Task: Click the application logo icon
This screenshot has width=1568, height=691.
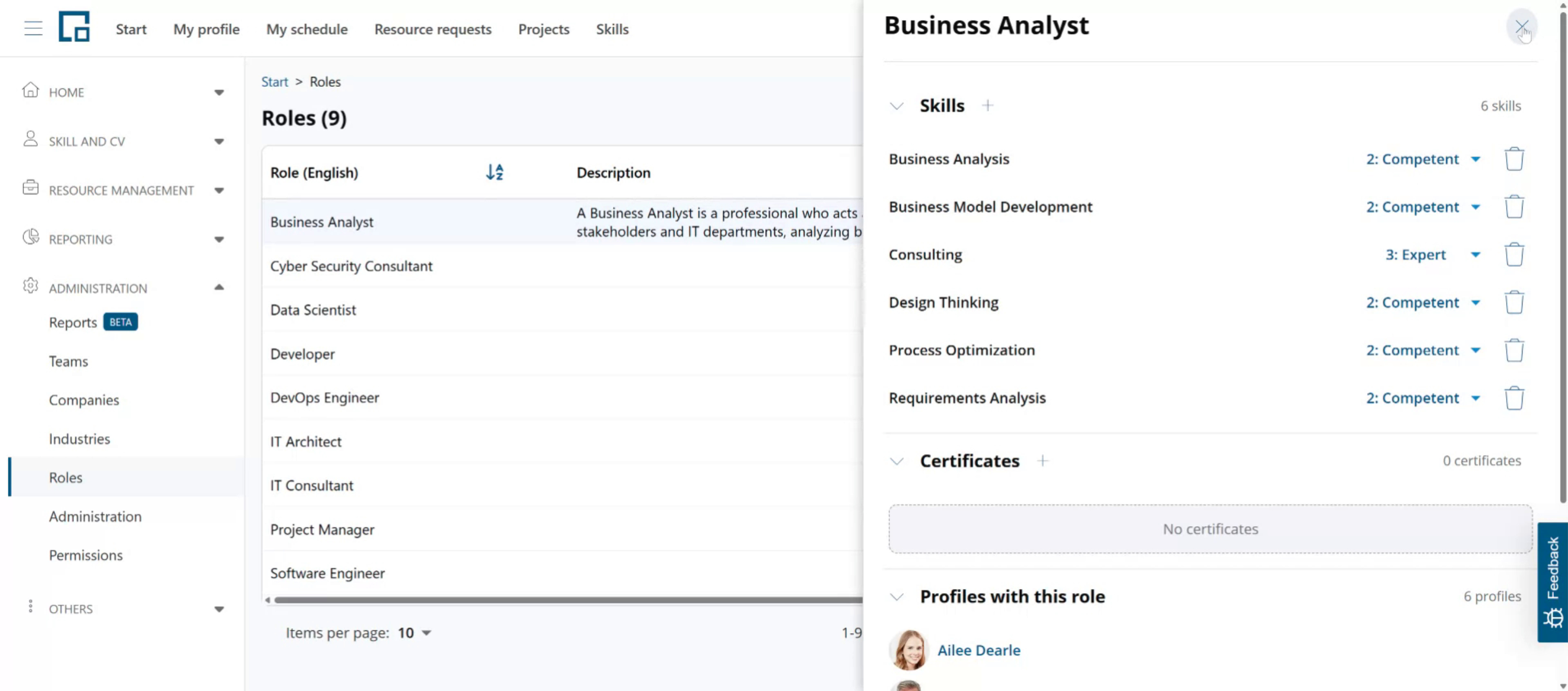Action: (x=74, y=27)
